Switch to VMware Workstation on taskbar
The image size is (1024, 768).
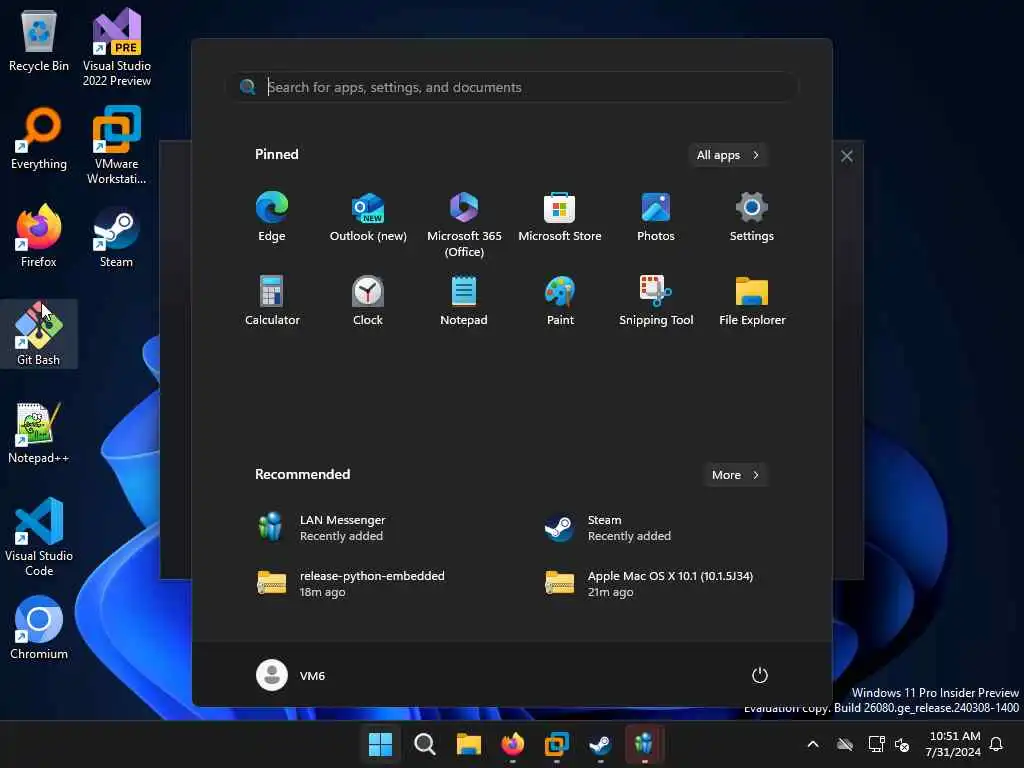coord(556,744)
